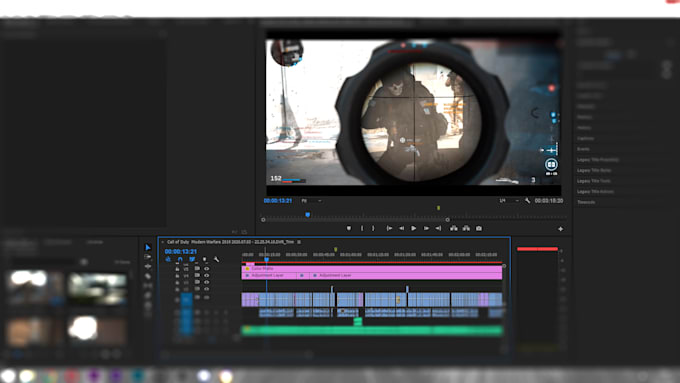This screenshot has width=680, height=383.
Task: Click the insert sequence as nest icon
Action: pos(168,259)
